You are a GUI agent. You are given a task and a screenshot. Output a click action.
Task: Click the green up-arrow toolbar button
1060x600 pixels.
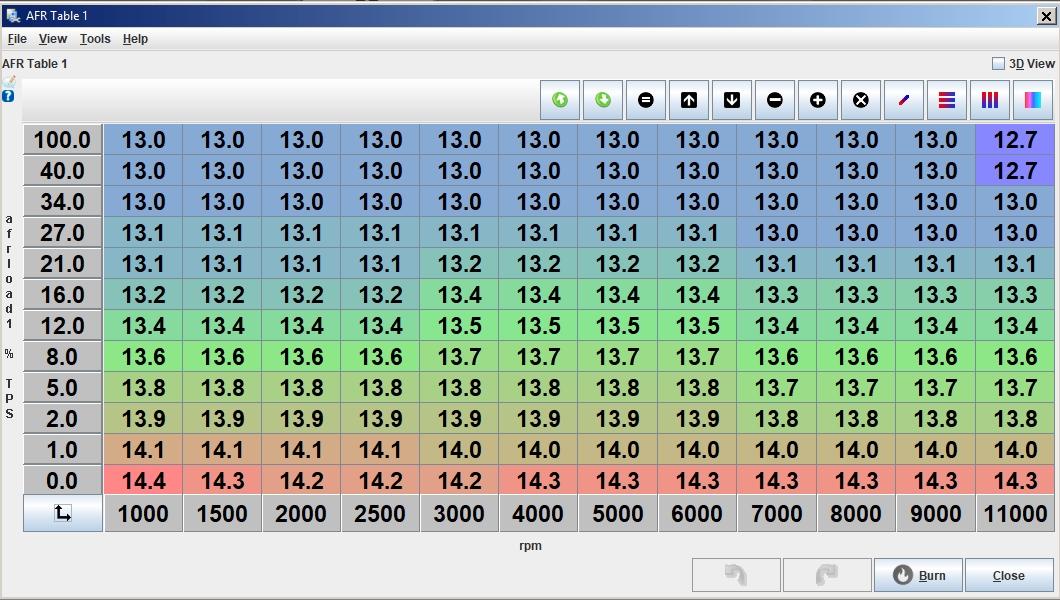[560, 100]
